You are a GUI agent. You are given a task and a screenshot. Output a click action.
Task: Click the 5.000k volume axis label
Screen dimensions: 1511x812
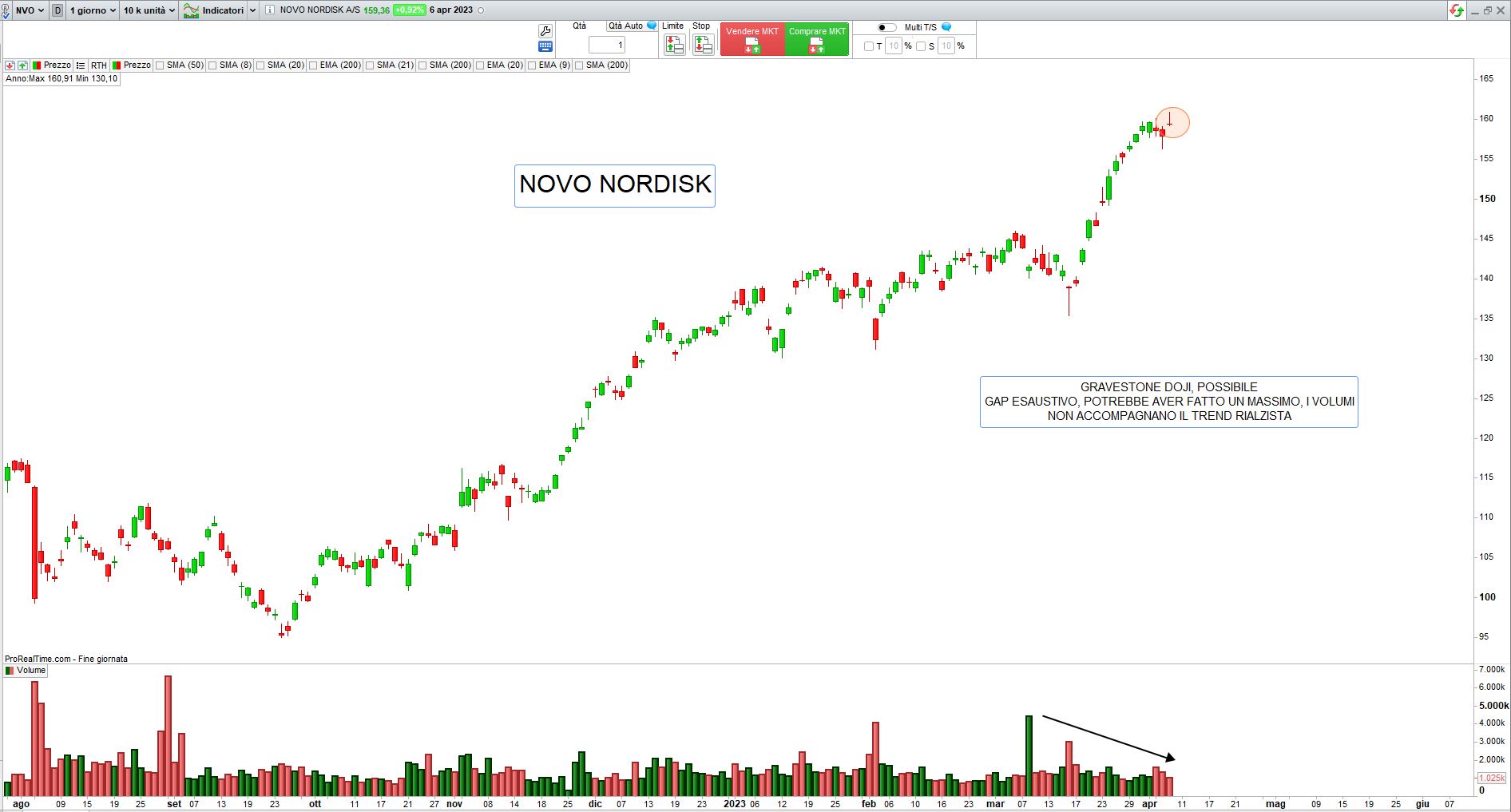tap(1493, 706)
